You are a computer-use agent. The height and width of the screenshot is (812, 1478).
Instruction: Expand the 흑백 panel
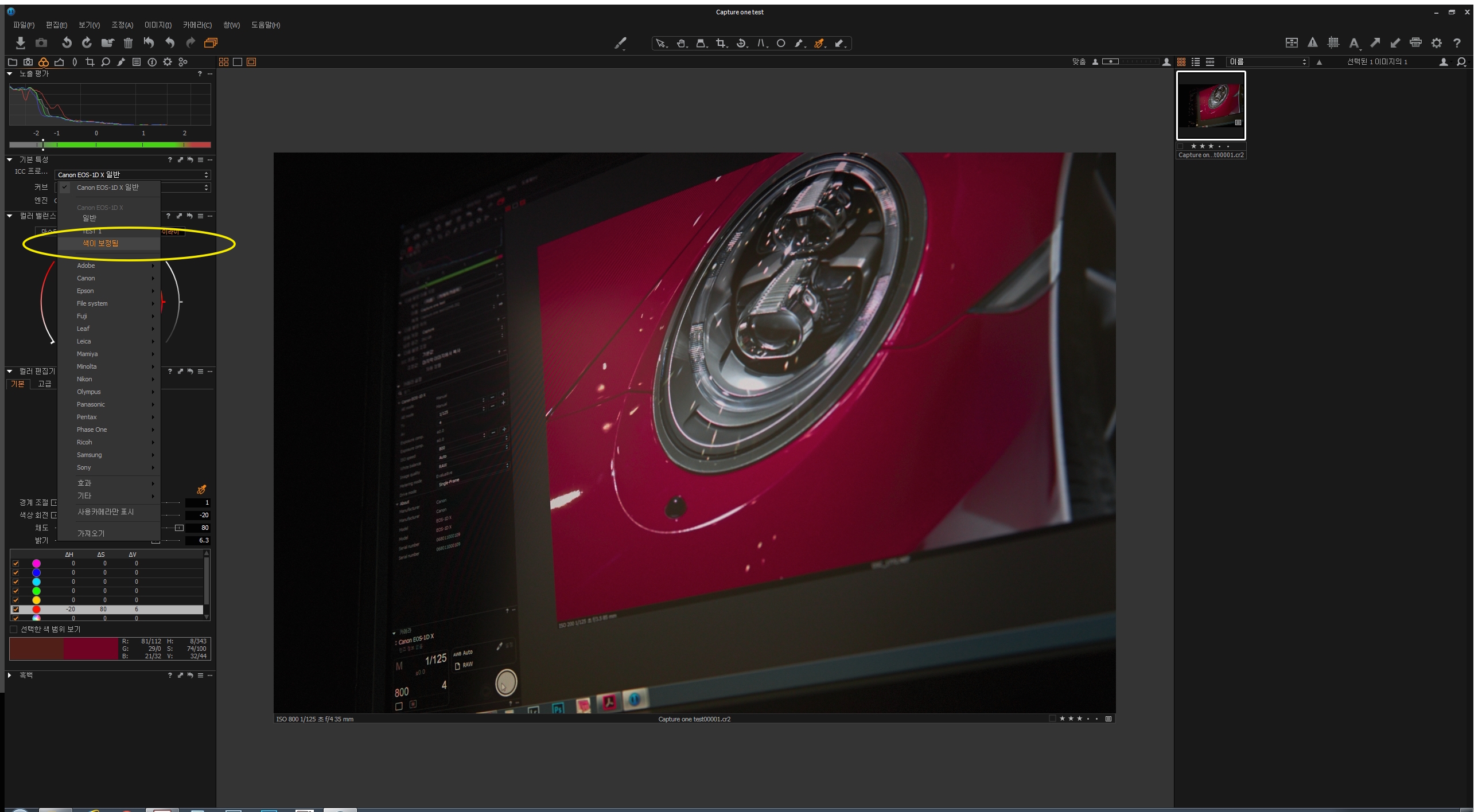coord(10,675)
